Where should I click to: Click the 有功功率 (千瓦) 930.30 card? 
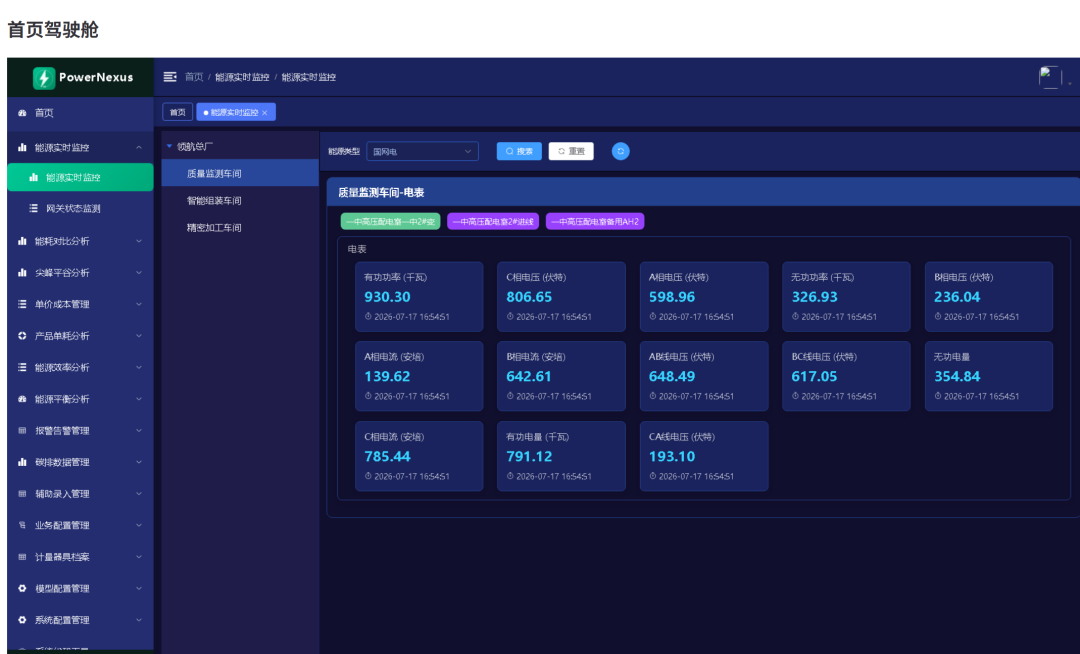[419, 297]
